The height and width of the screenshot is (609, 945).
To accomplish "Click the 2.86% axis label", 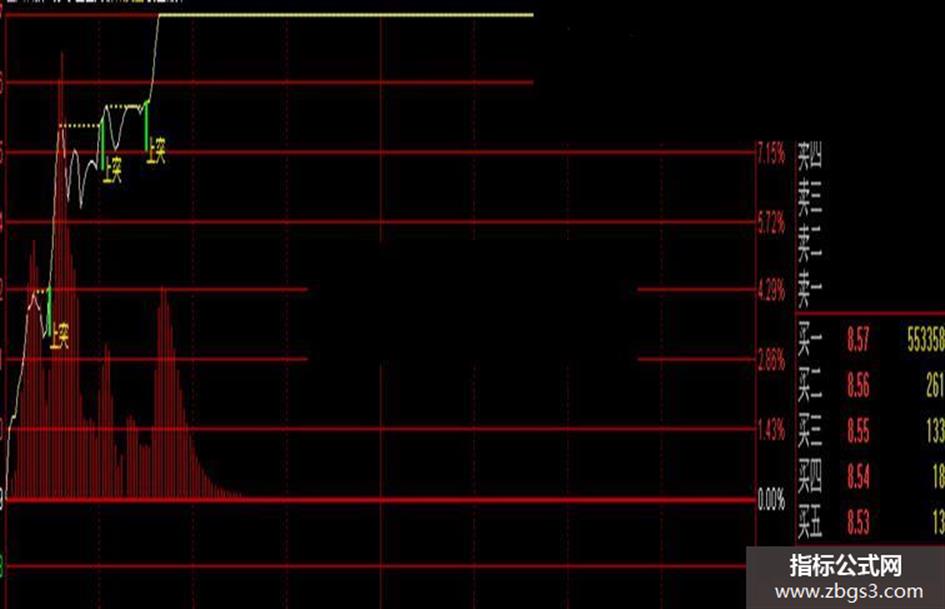I will pyautogui.click(x=771, y=361).
